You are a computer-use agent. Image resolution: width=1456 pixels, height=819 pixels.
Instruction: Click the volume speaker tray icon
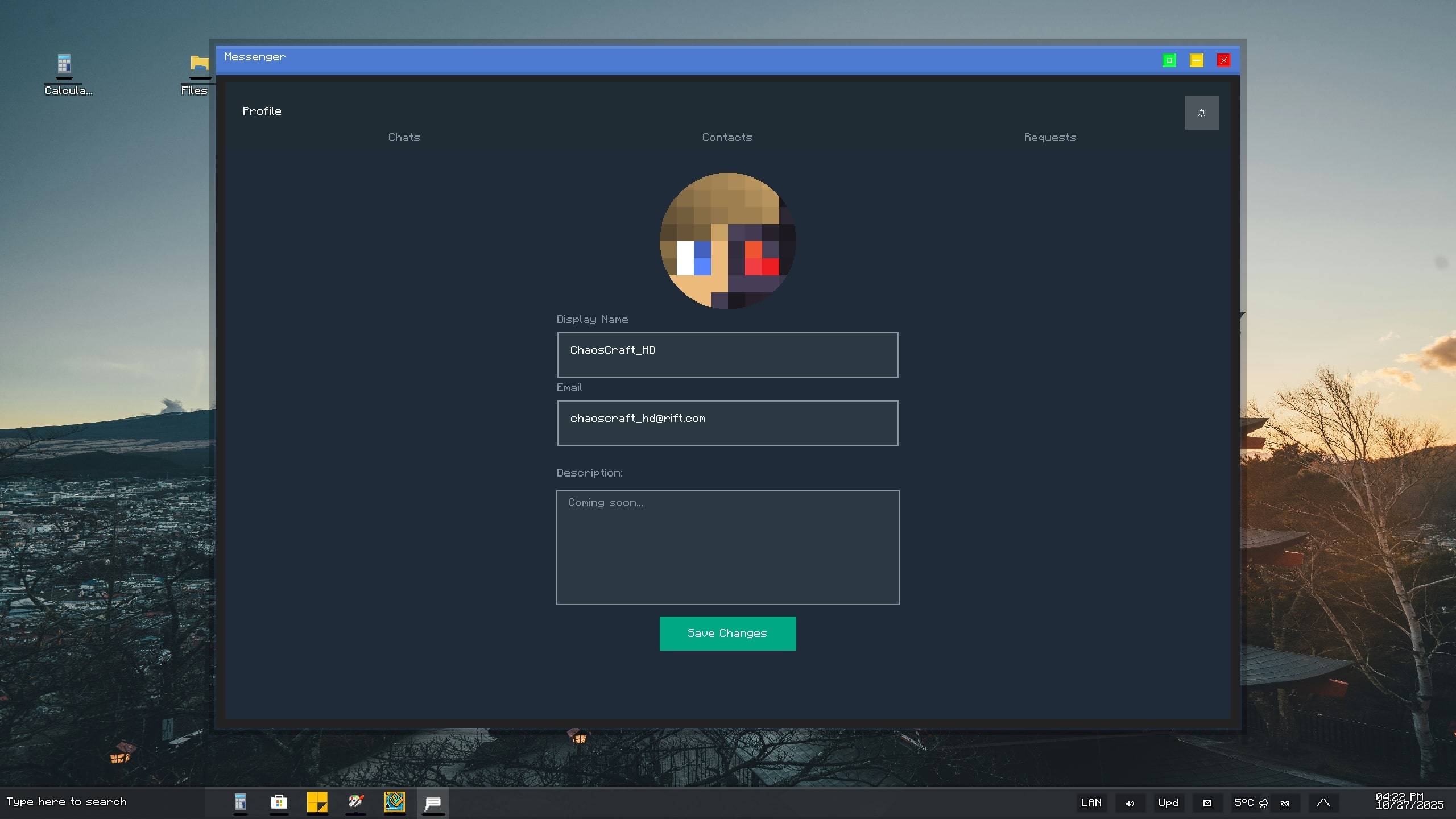1130,803
